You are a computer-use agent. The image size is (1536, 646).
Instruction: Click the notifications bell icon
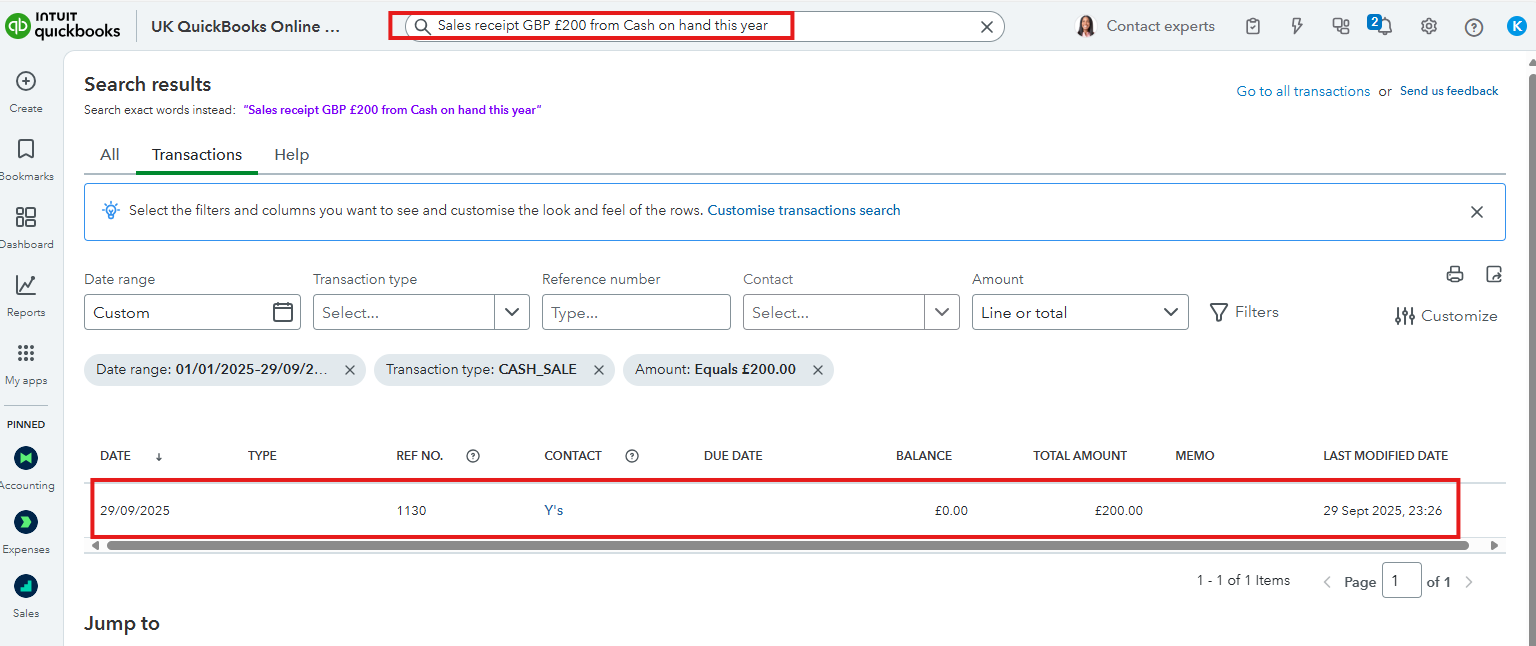pyautogui.click(x=1383, y=27)
